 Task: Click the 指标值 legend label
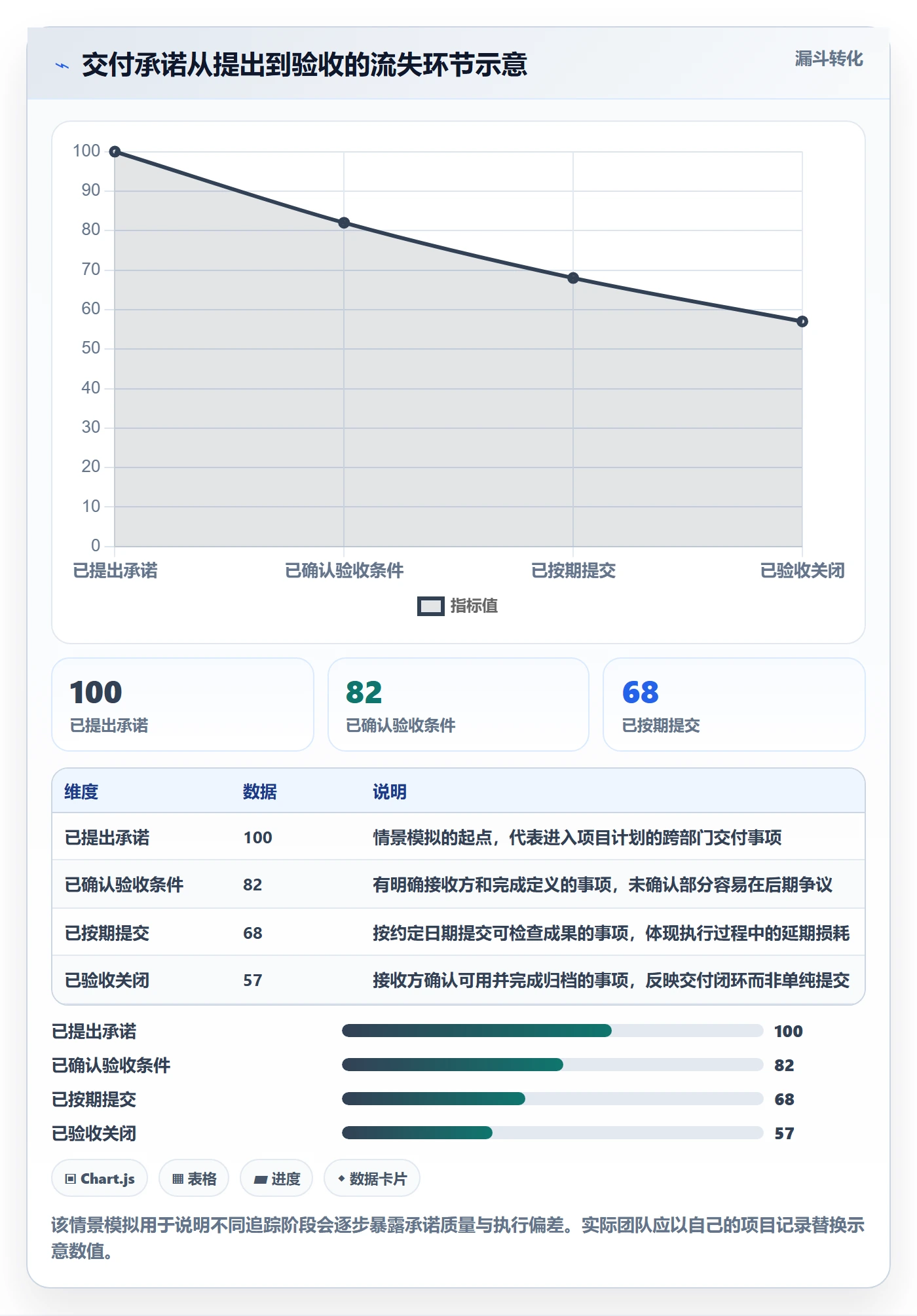[474, 606]
